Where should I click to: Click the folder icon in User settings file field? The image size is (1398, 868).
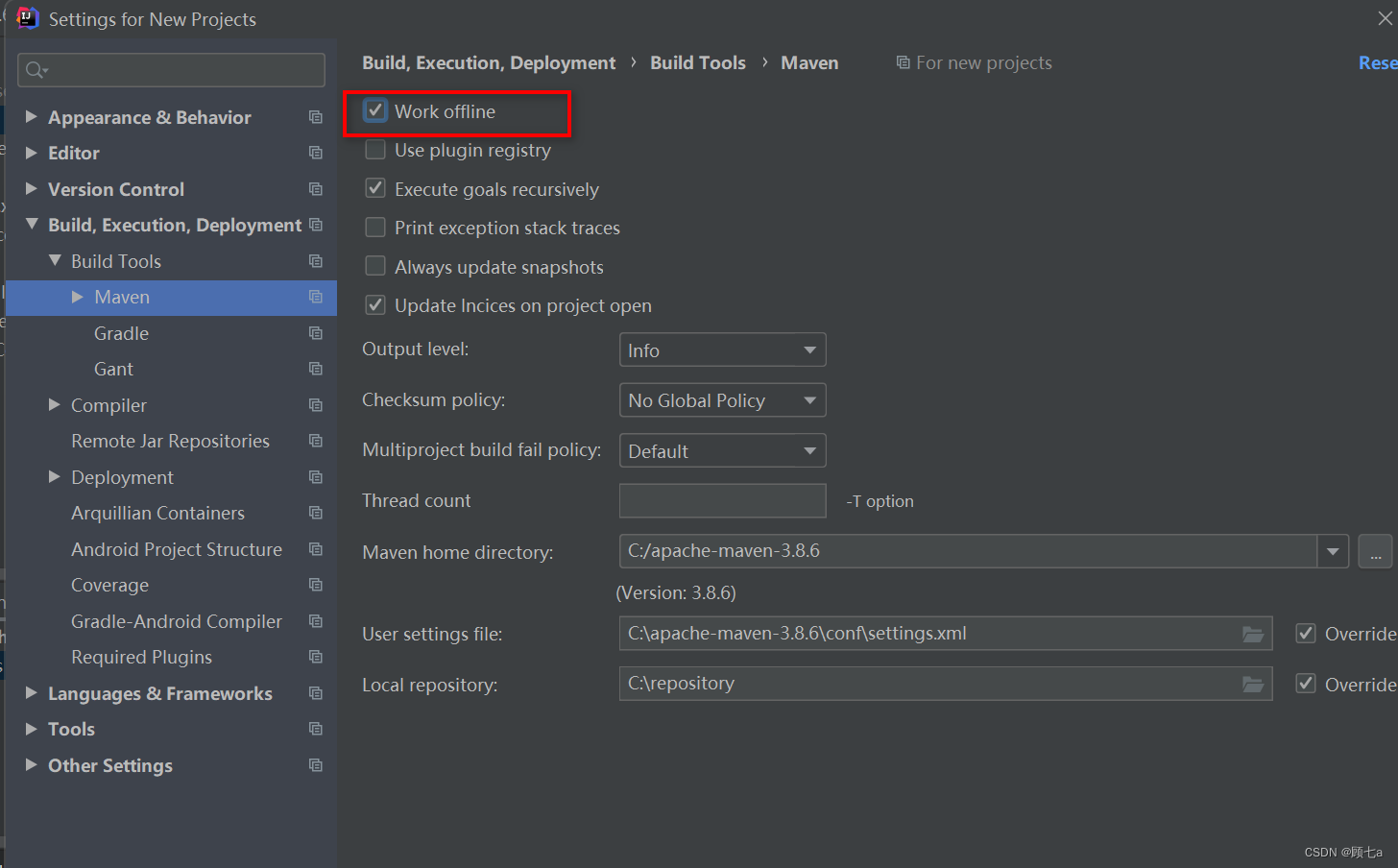coord(1253,634)
